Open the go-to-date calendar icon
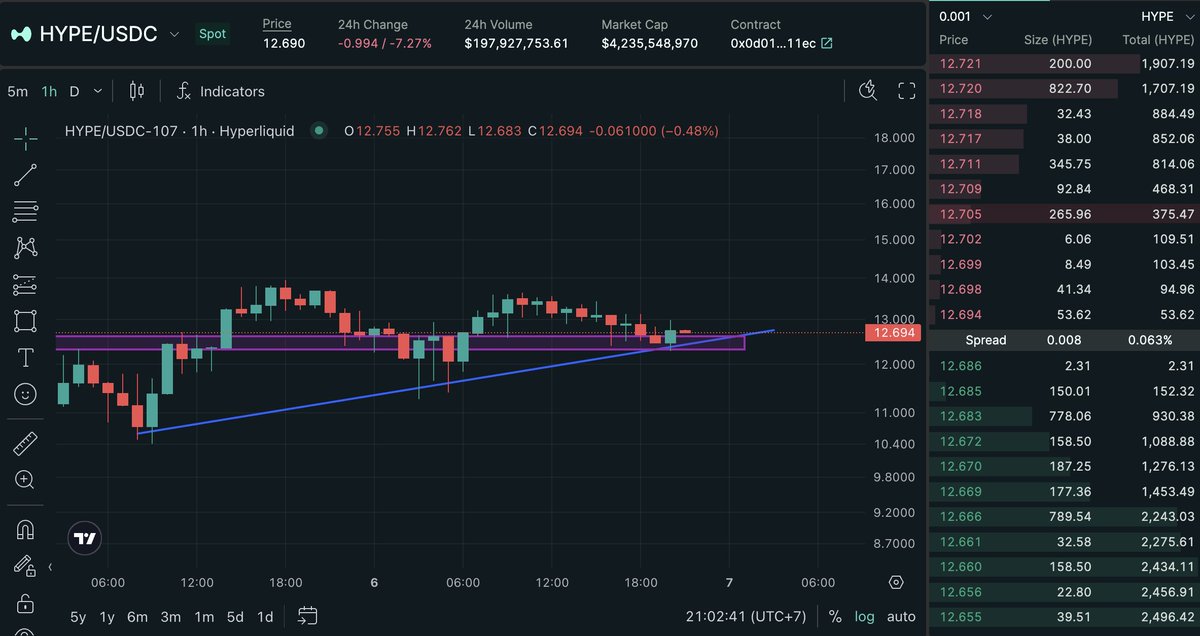Image resolution: width=1200 pixels, height=636 pixels. (308, 616)
